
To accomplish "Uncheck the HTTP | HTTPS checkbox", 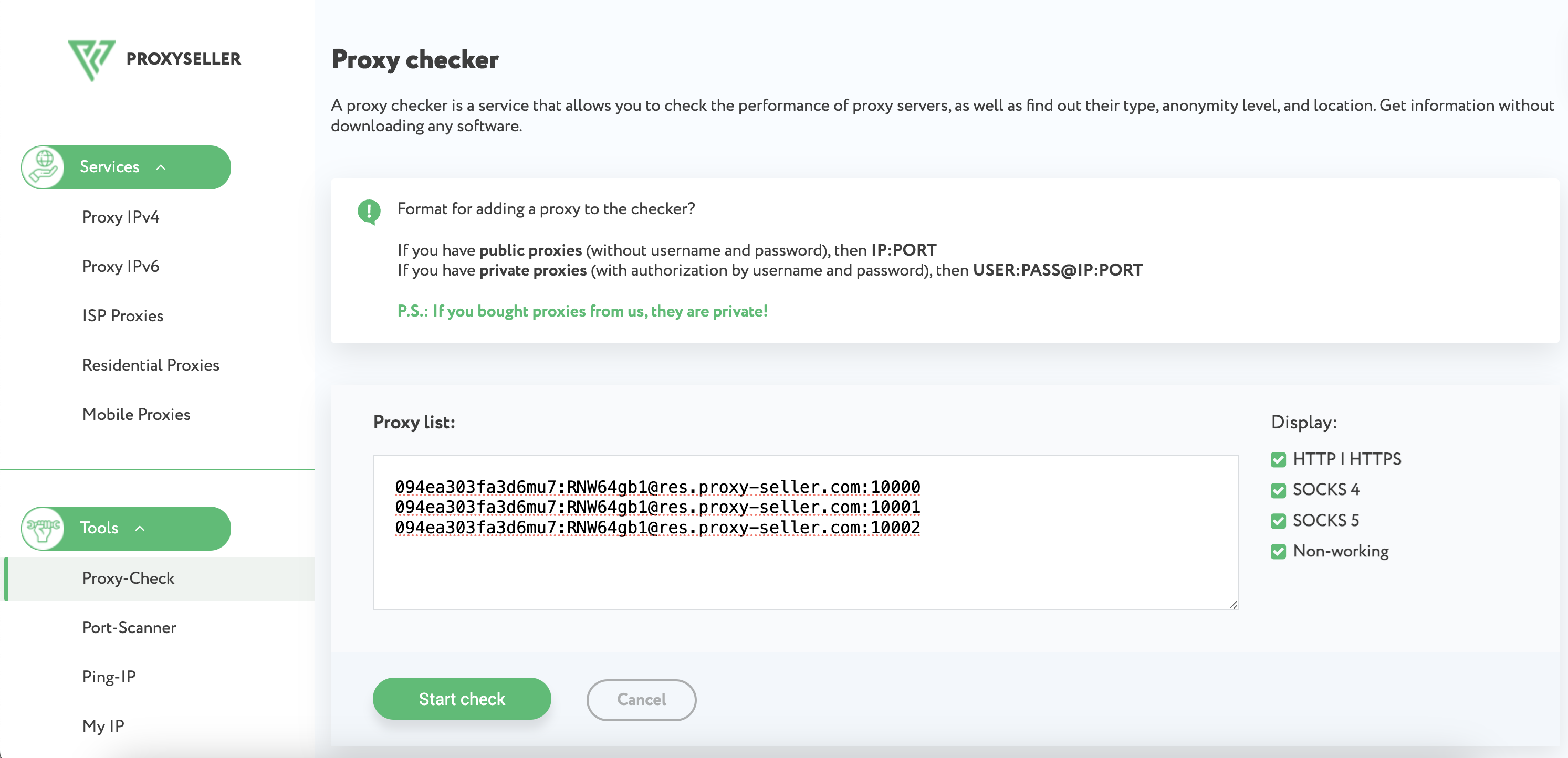I will click(x=1278, y=459).
